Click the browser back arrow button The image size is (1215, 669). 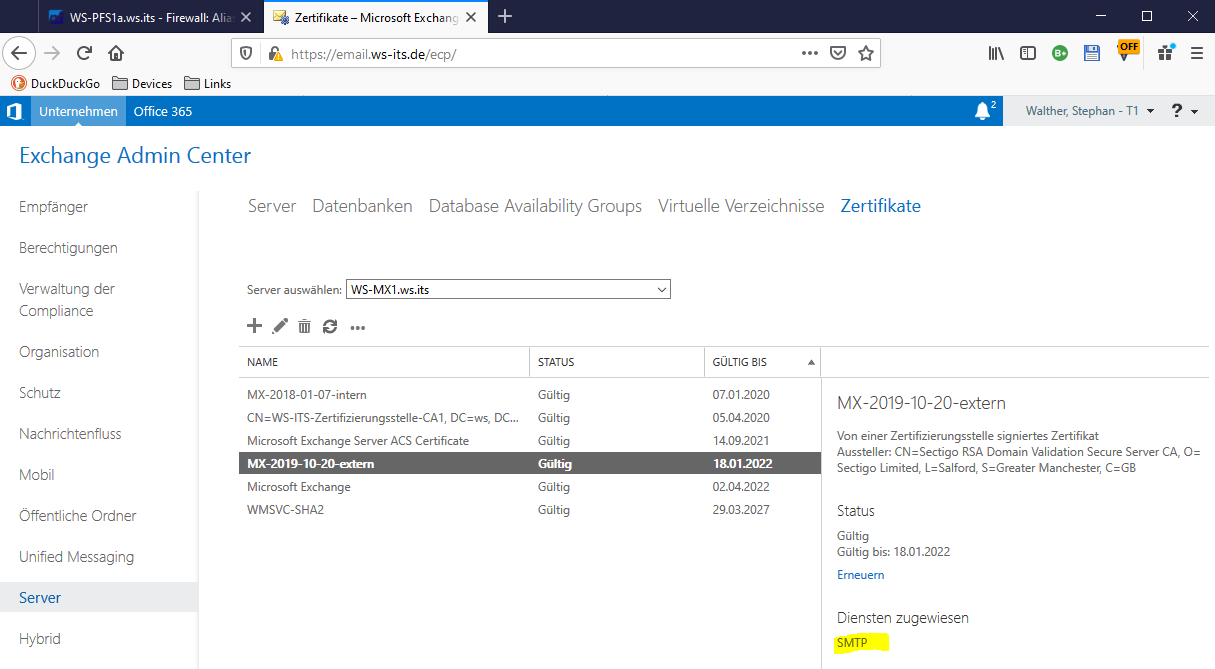point(19,53)
